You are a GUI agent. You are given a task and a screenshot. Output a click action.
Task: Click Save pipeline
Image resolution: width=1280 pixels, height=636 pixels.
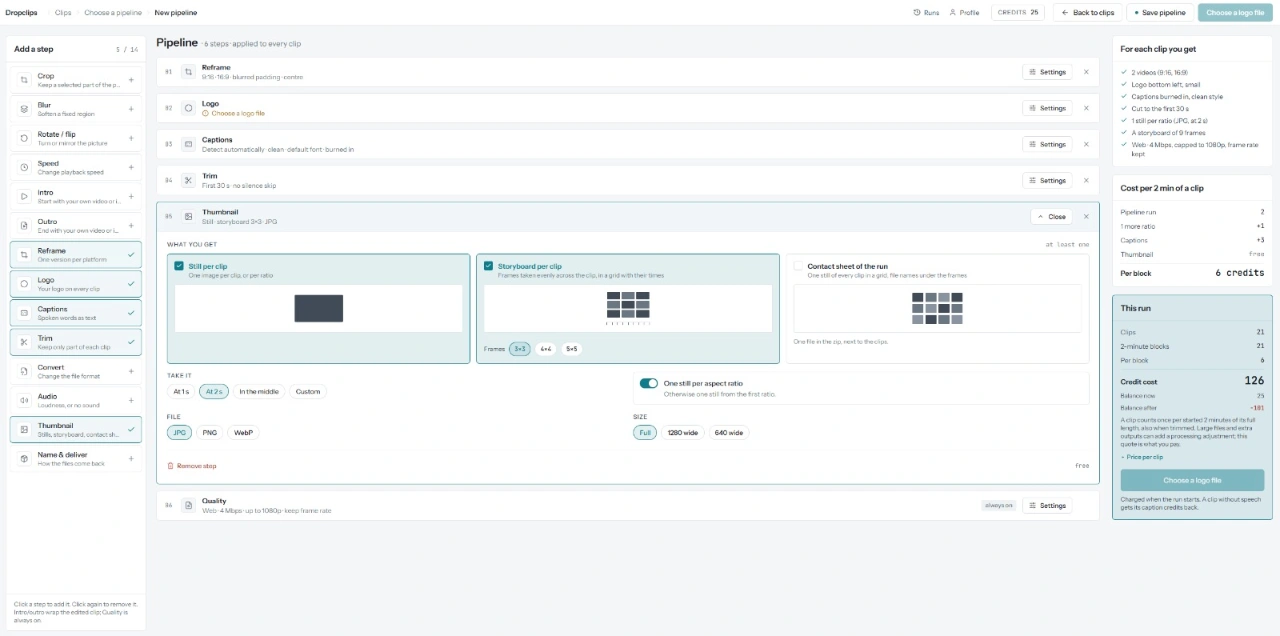[1159, 13]
